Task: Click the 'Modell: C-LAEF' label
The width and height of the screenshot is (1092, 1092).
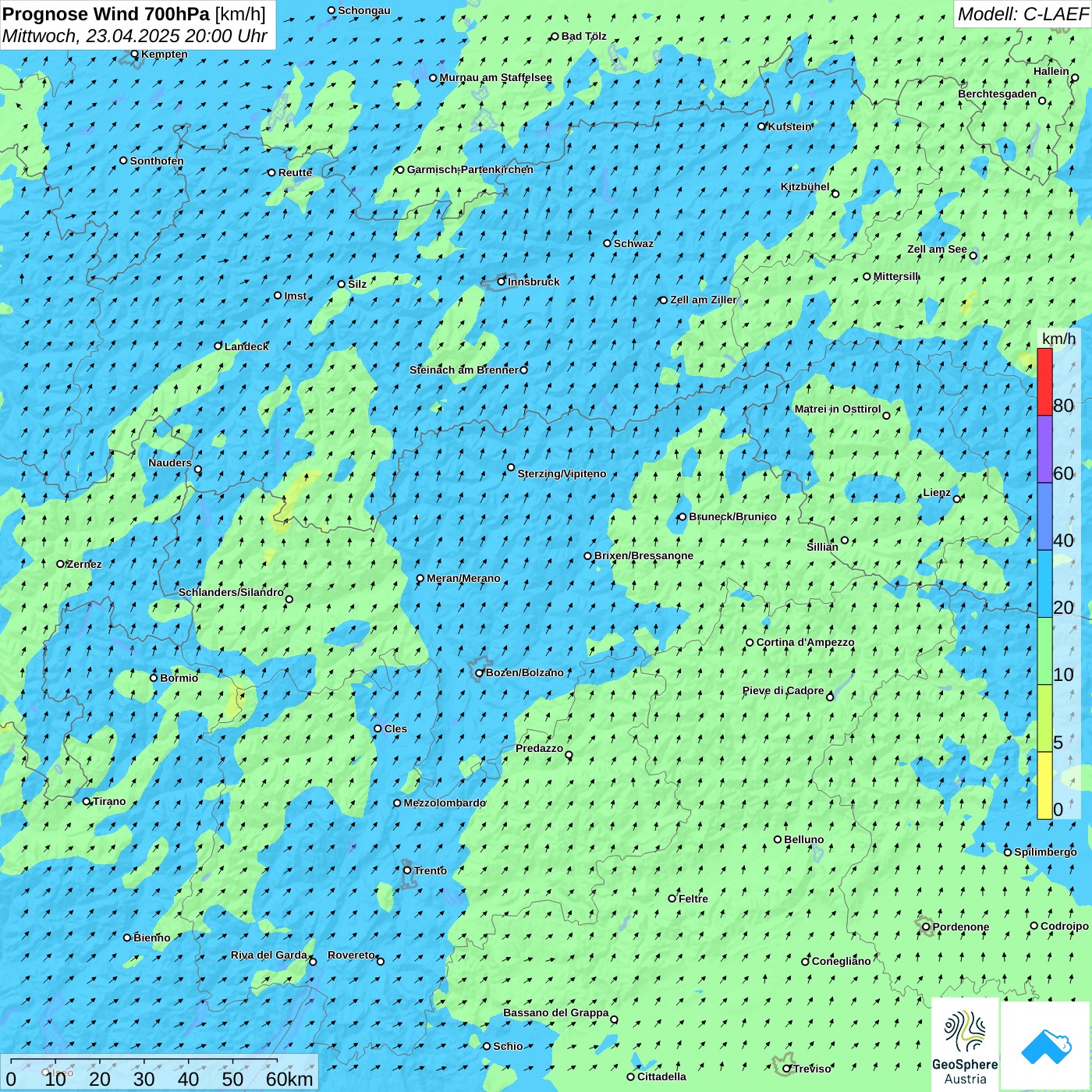Action: (1022, 14)
